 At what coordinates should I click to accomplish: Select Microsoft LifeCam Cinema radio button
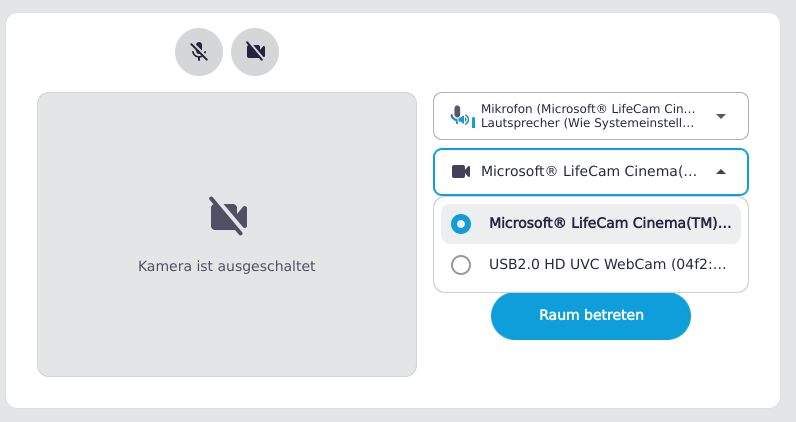[x=461, y=224]
